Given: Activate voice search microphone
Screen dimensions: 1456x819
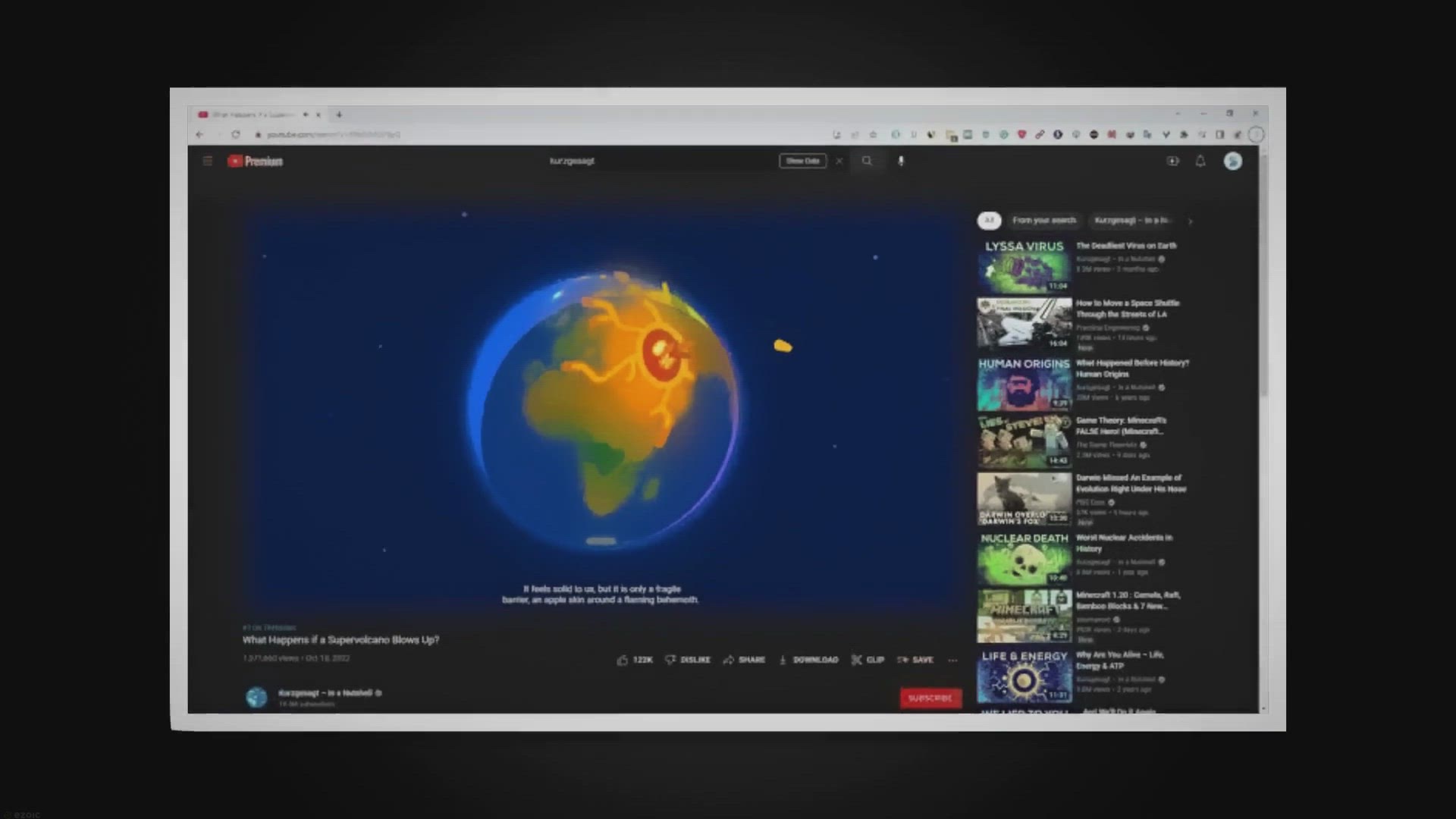Looking at the screenshot, I should click(901, 161).
